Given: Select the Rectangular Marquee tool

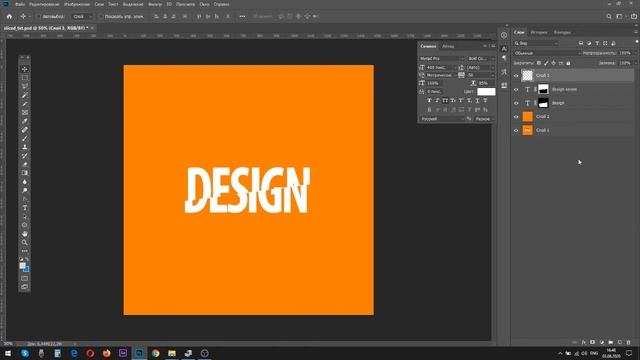Looking at the screenshot, I should tap(24, 78).
